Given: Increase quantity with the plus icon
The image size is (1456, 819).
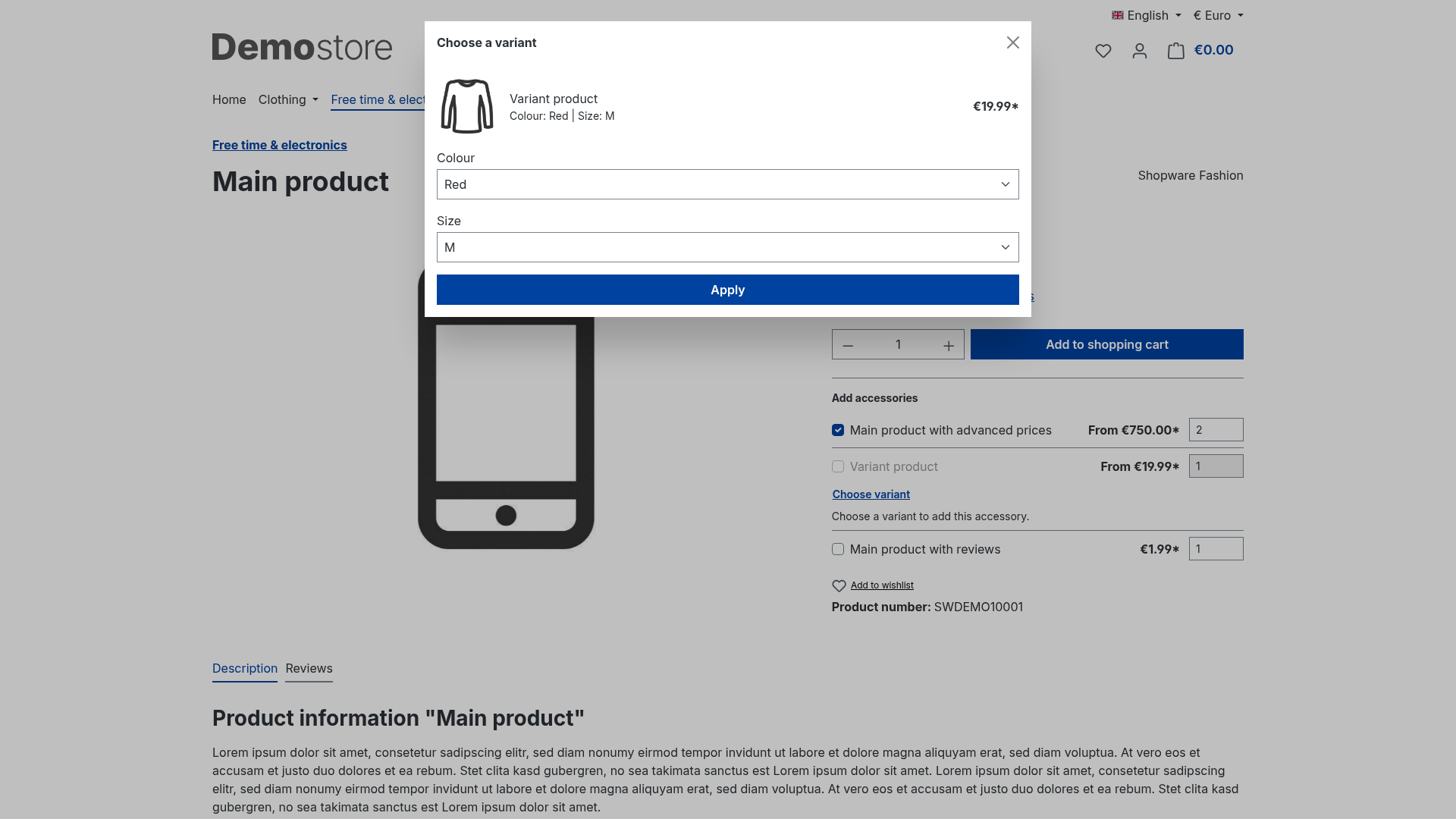Looking at the screenshot, I should (949, 345).
